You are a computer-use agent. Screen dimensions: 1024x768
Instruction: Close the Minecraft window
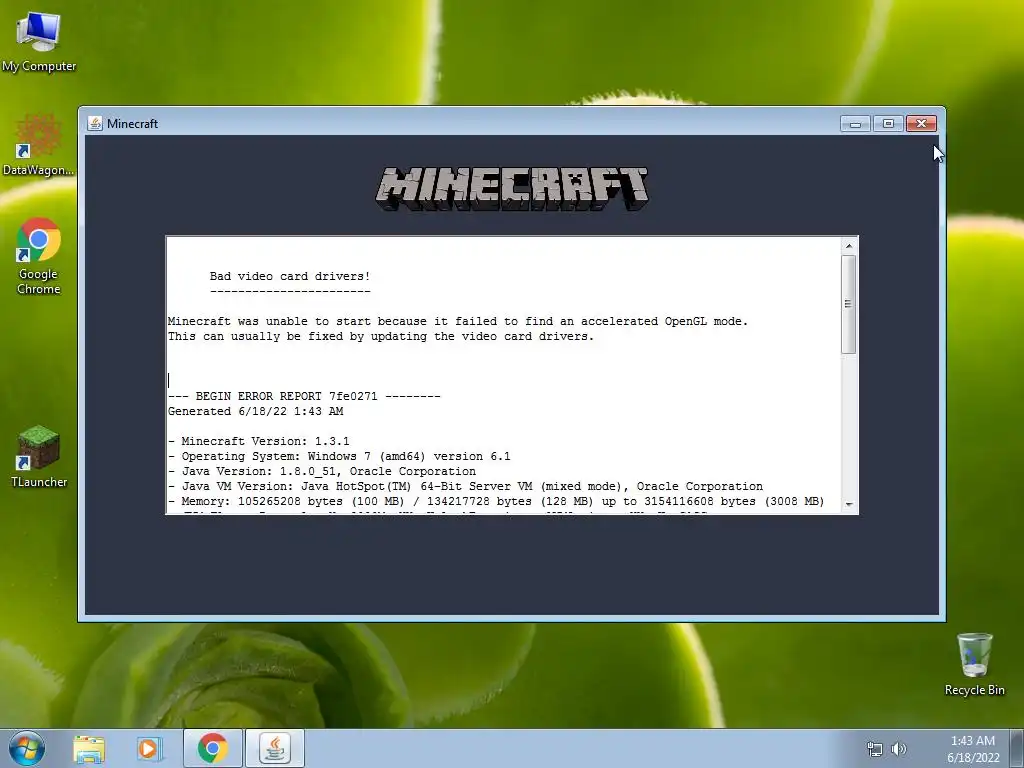tap(921, 123)
